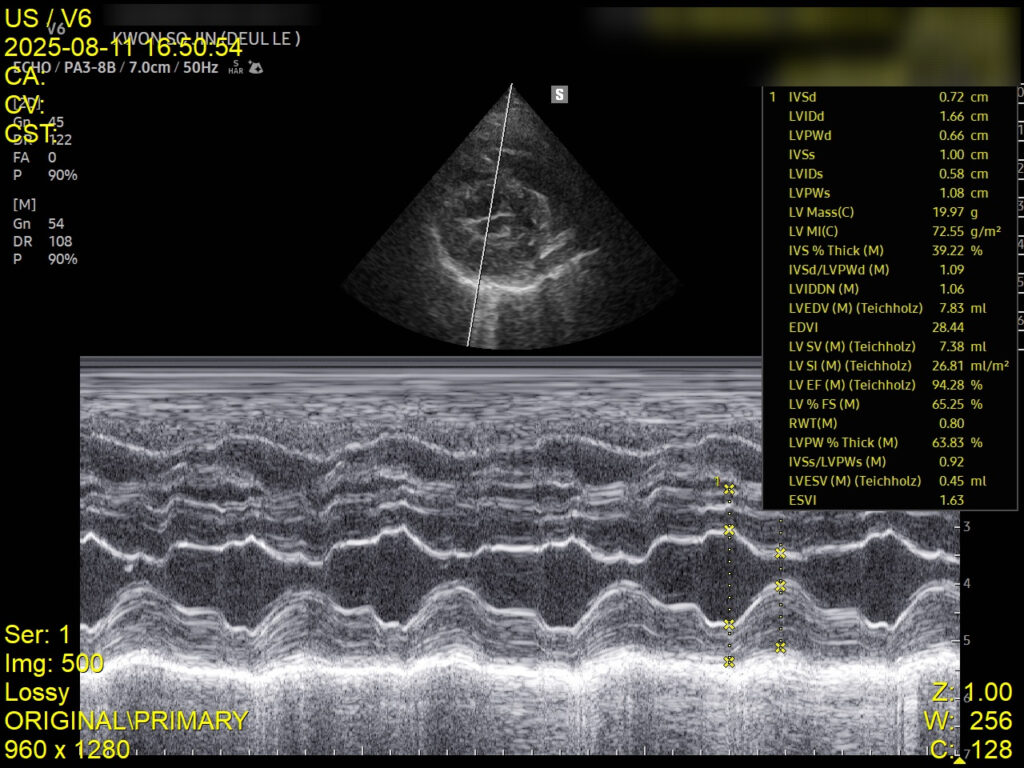The image size is (1024, 768).
Task: Select lowest caliper cross on right measurement line
Action: pos(780,648)
